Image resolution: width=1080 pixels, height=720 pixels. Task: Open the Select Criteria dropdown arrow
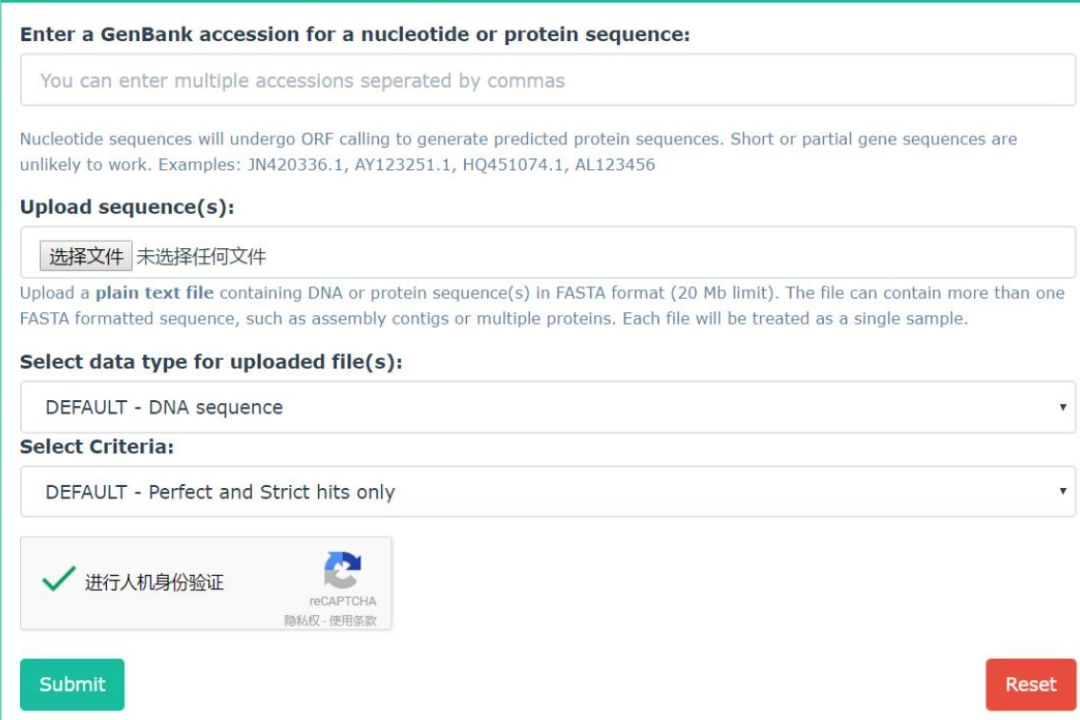click(1062, 492)
